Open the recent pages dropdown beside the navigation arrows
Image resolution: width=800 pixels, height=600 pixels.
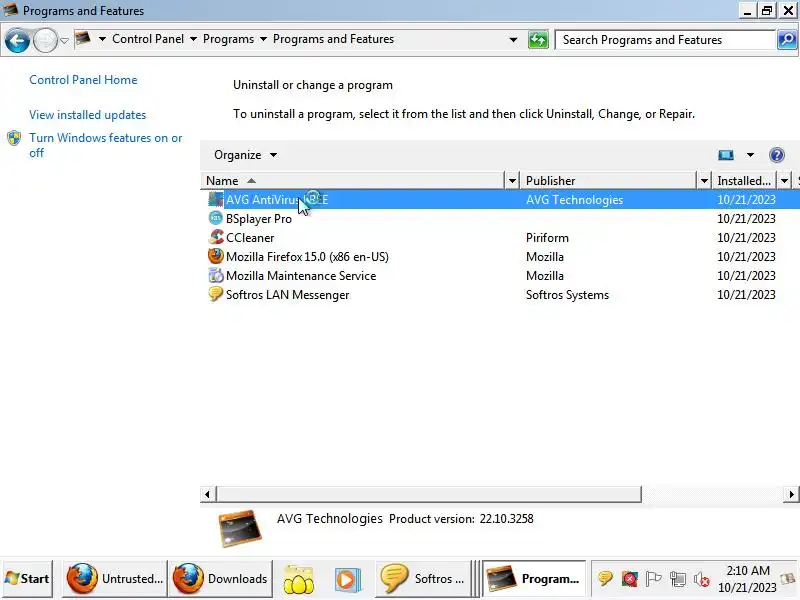pos(64,40)
